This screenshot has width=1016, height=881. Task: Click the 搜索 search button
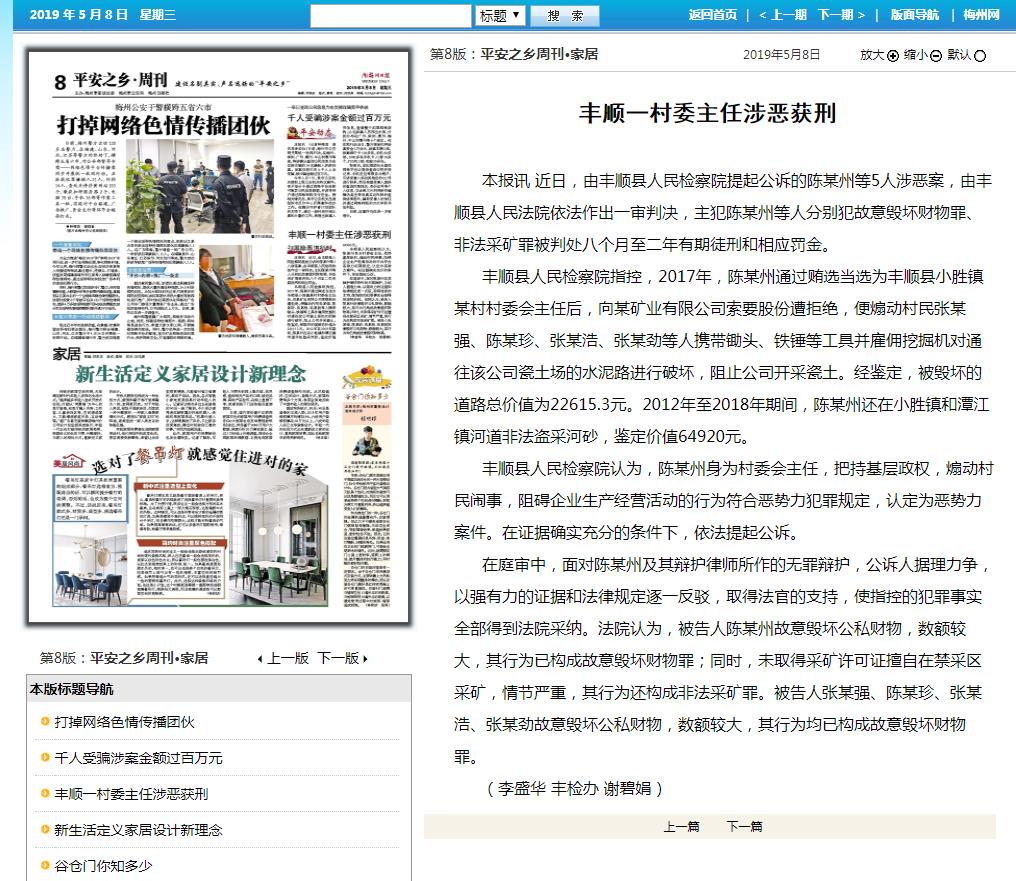564,16
